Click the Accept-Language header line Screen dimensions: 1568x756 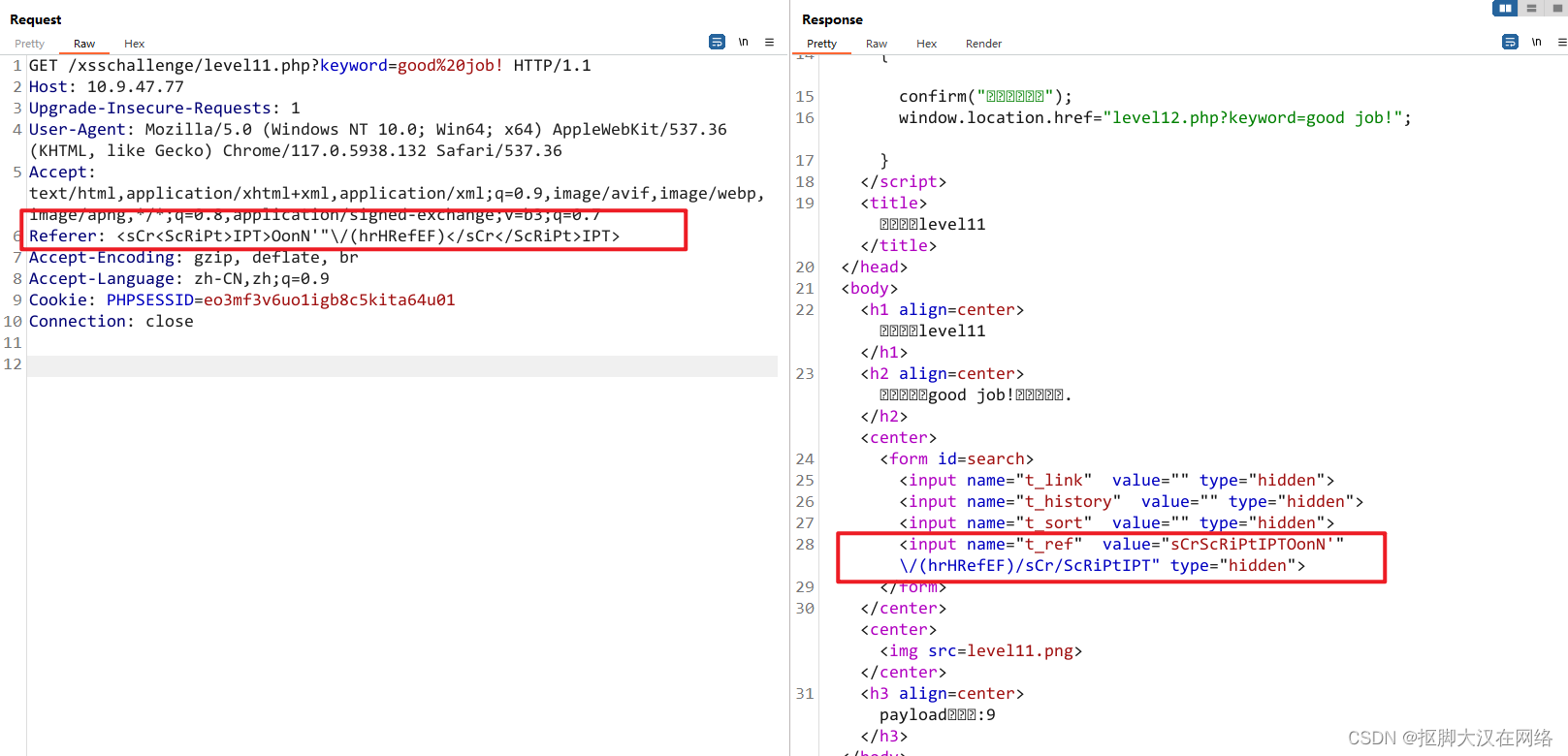[x=179, y=278]
